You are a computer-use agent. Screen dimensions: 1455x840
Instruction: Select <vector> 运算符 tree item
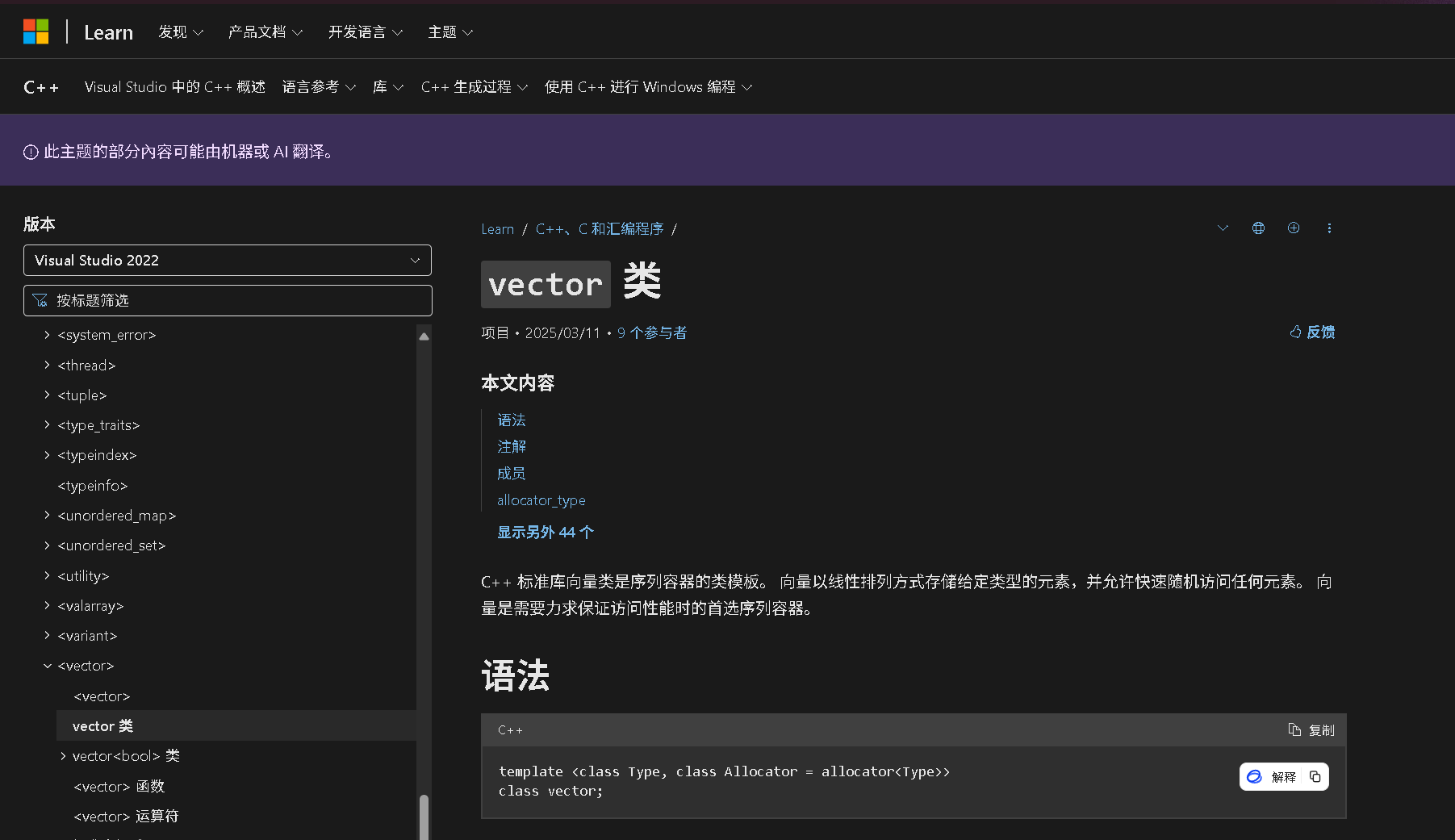[x=127, y=817]
